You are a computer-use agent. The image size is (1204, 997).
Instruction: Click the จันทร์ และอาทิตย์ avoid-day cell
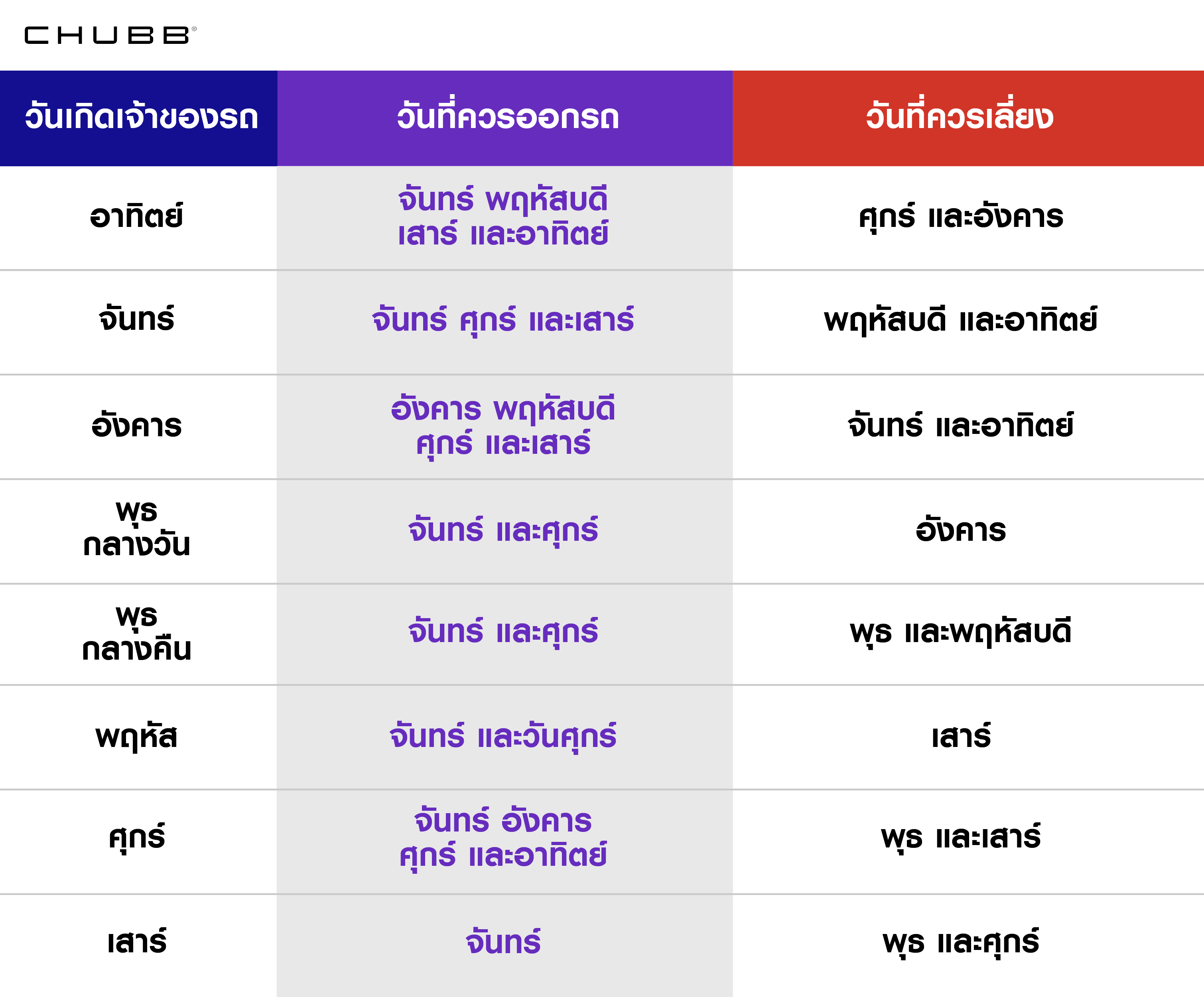pyautogui.click(x=961, y=426)
